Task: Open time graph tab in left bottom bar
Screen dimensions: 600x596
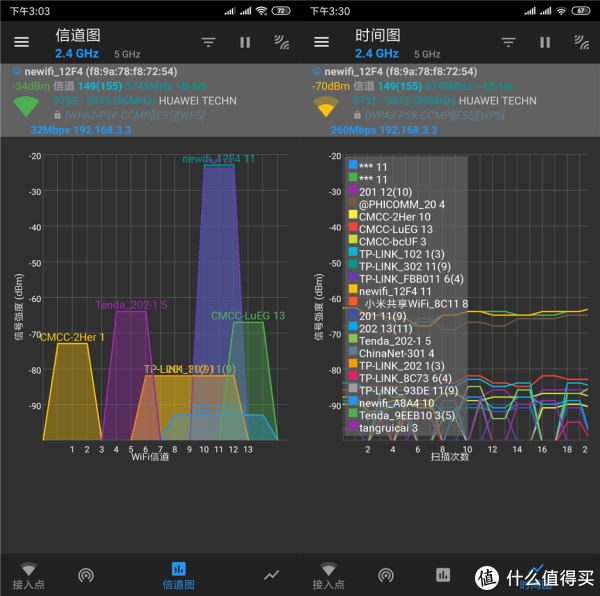Action: (x=271, y=575)
